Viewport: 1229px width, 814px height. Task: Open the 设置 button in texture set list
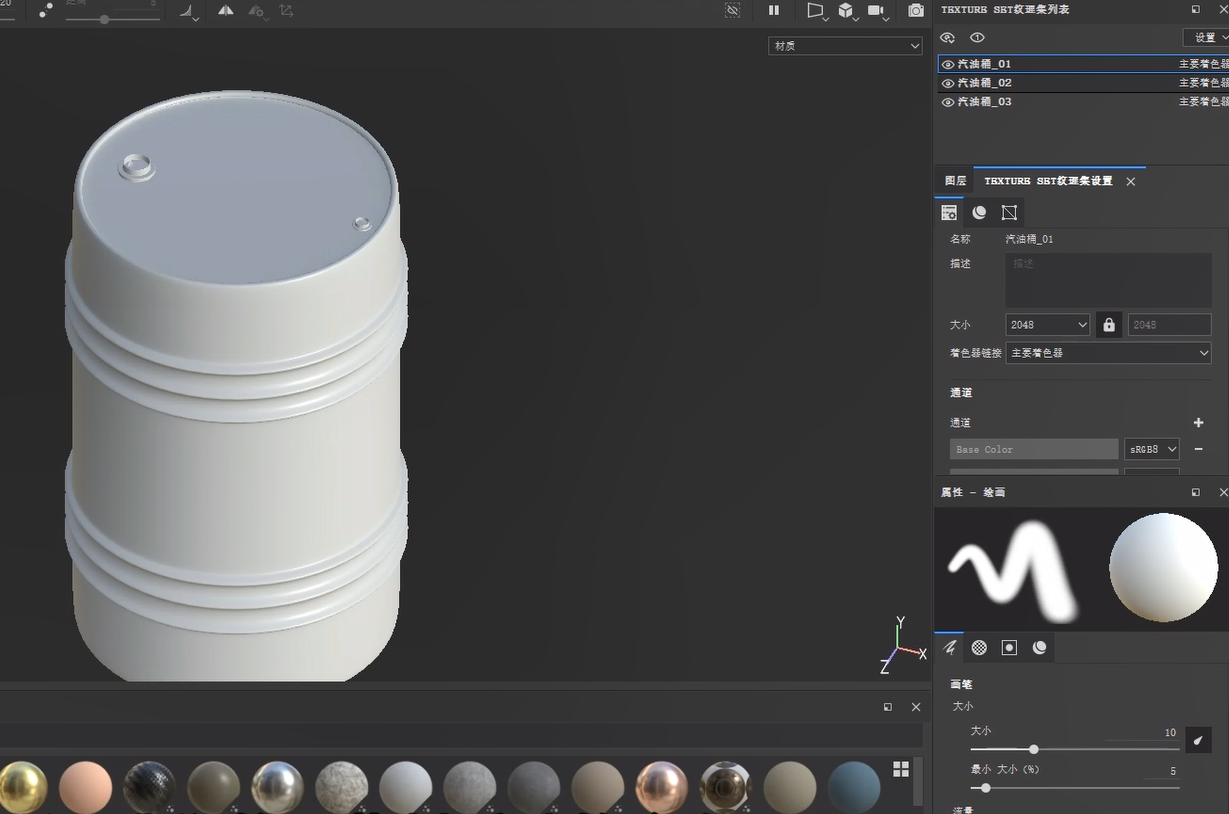point(1205,38)
